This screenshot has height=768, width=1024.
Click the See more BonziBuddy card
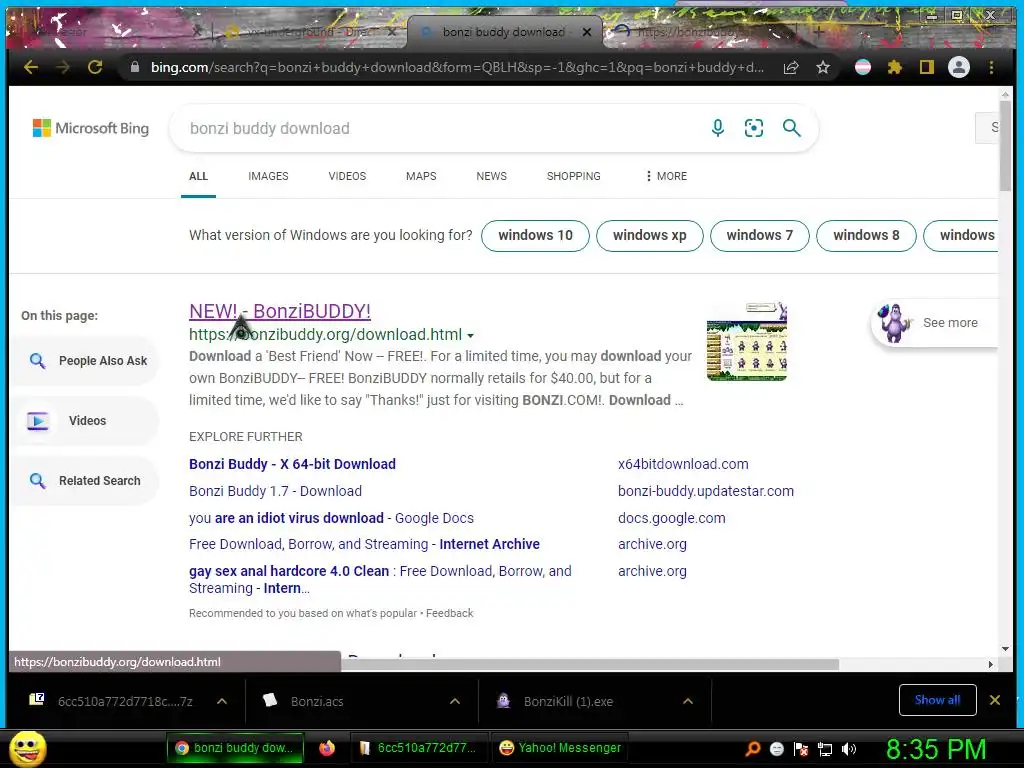[934, 323]
